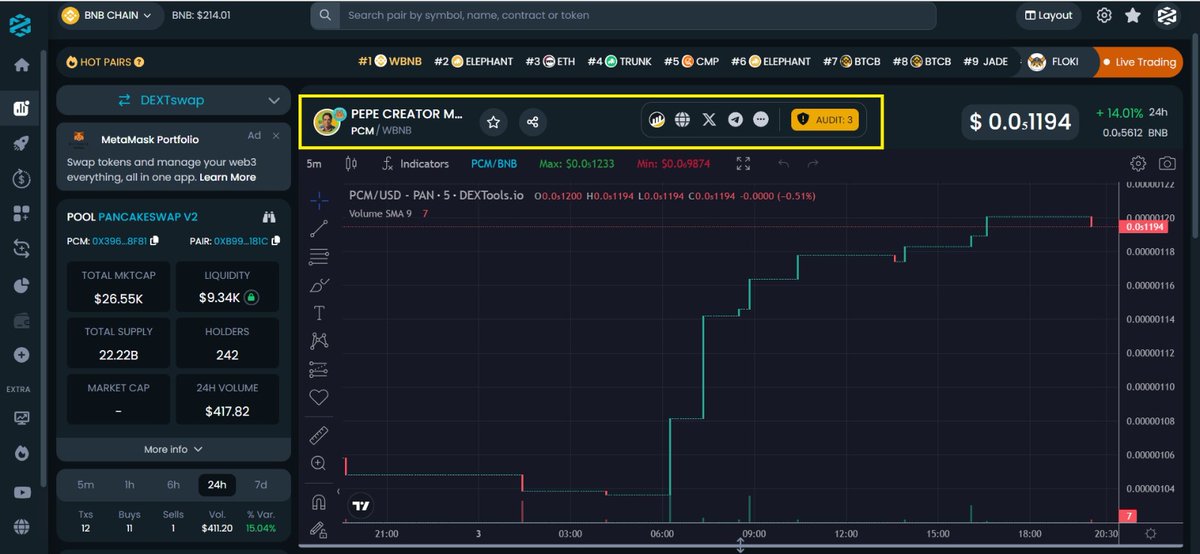Select the brush drawing tool
This screenshot has width=1200, height=554.
[319, 285]
